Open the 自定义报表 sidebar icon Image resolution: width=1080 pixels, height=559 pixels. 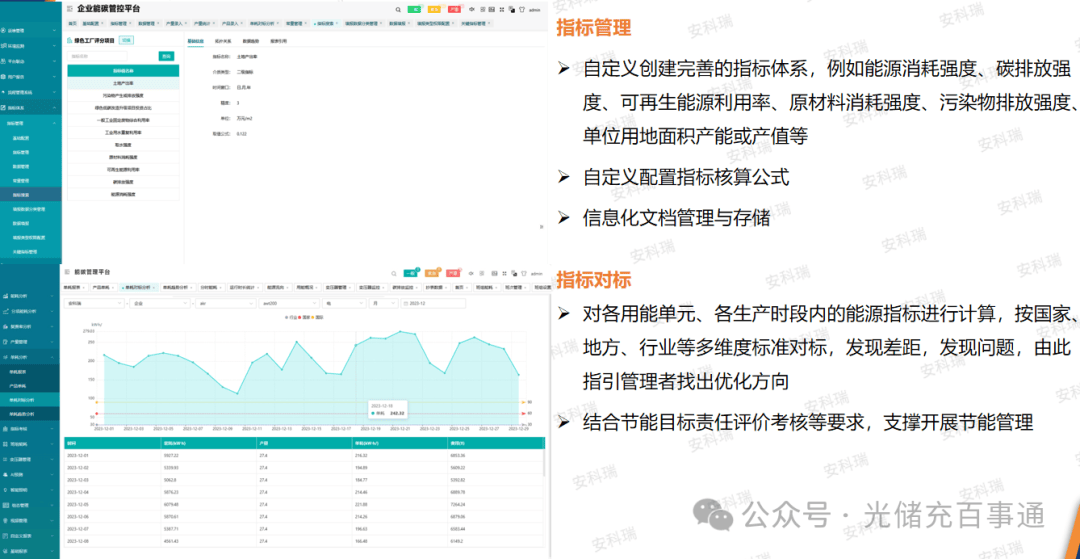coord(5,535)
